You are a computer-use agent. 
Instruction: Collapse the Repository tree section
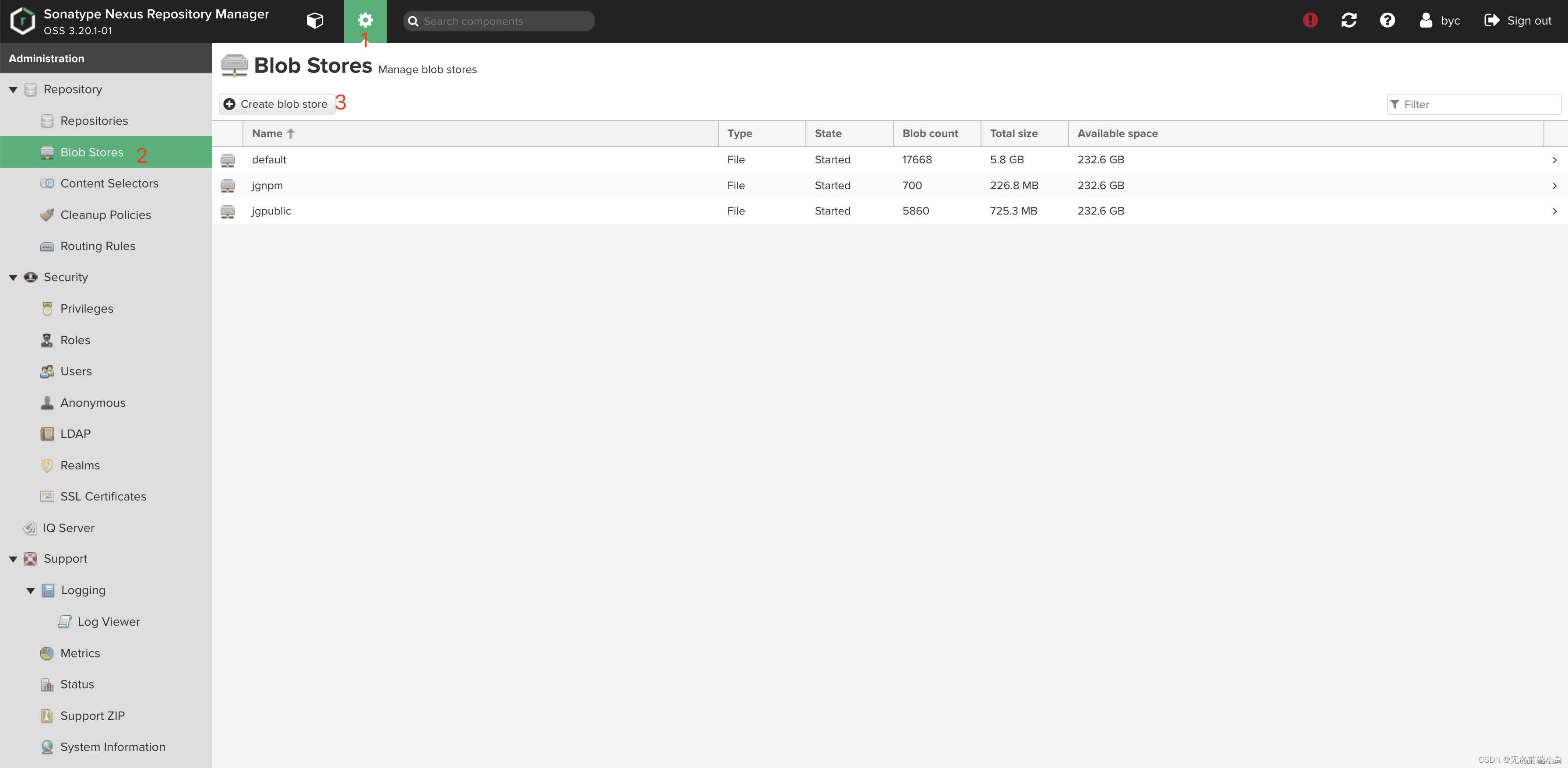[x=13, y=89]
